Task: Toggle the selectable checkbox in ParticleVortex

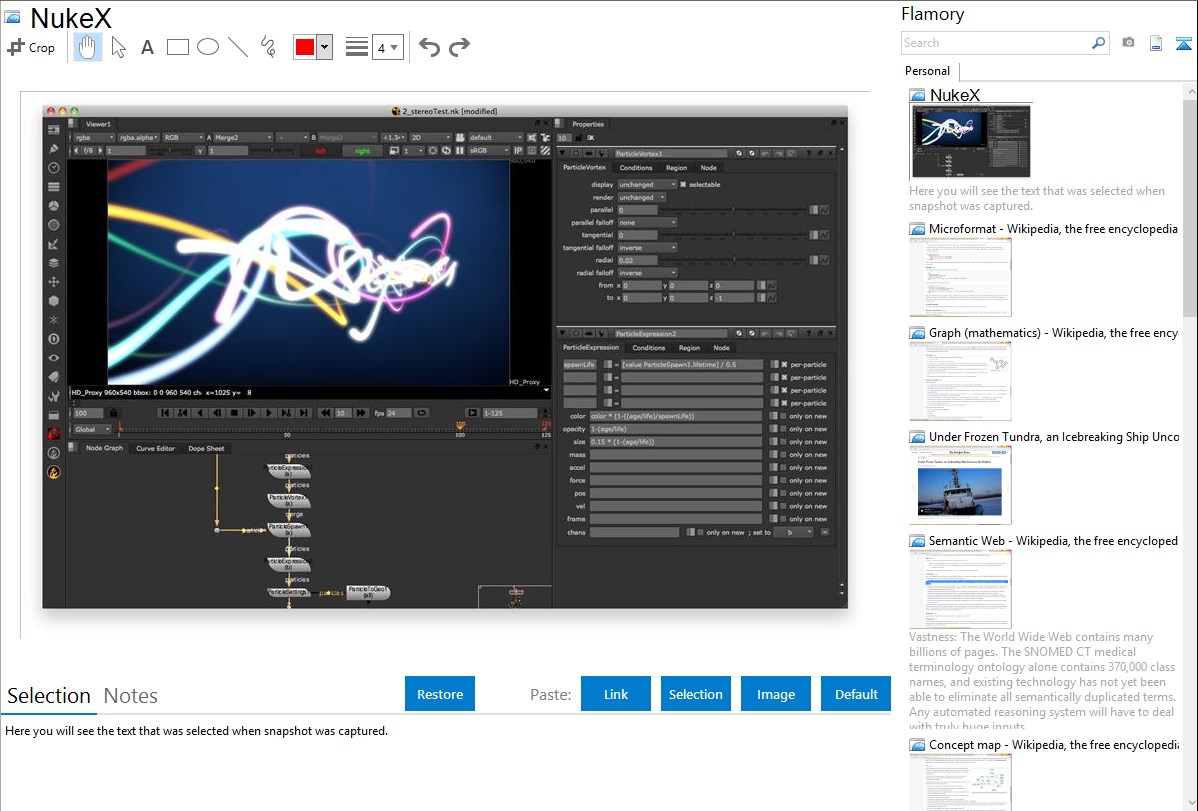Action: pyautogui.click(x=683, y=184)
